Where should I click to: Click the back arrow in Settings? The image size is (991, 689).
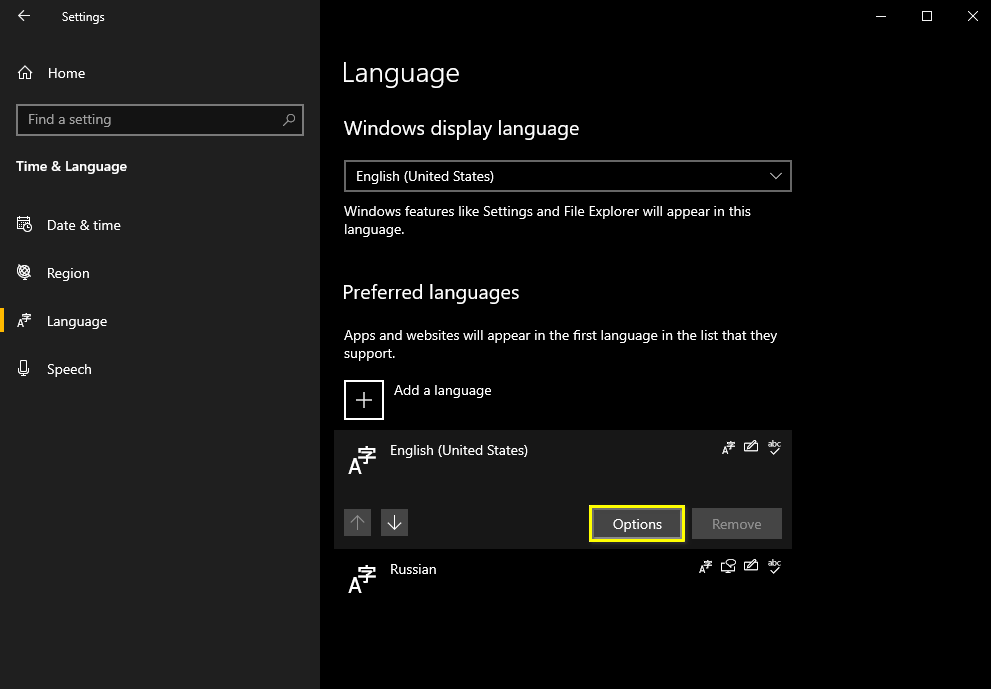coord(24,17)
